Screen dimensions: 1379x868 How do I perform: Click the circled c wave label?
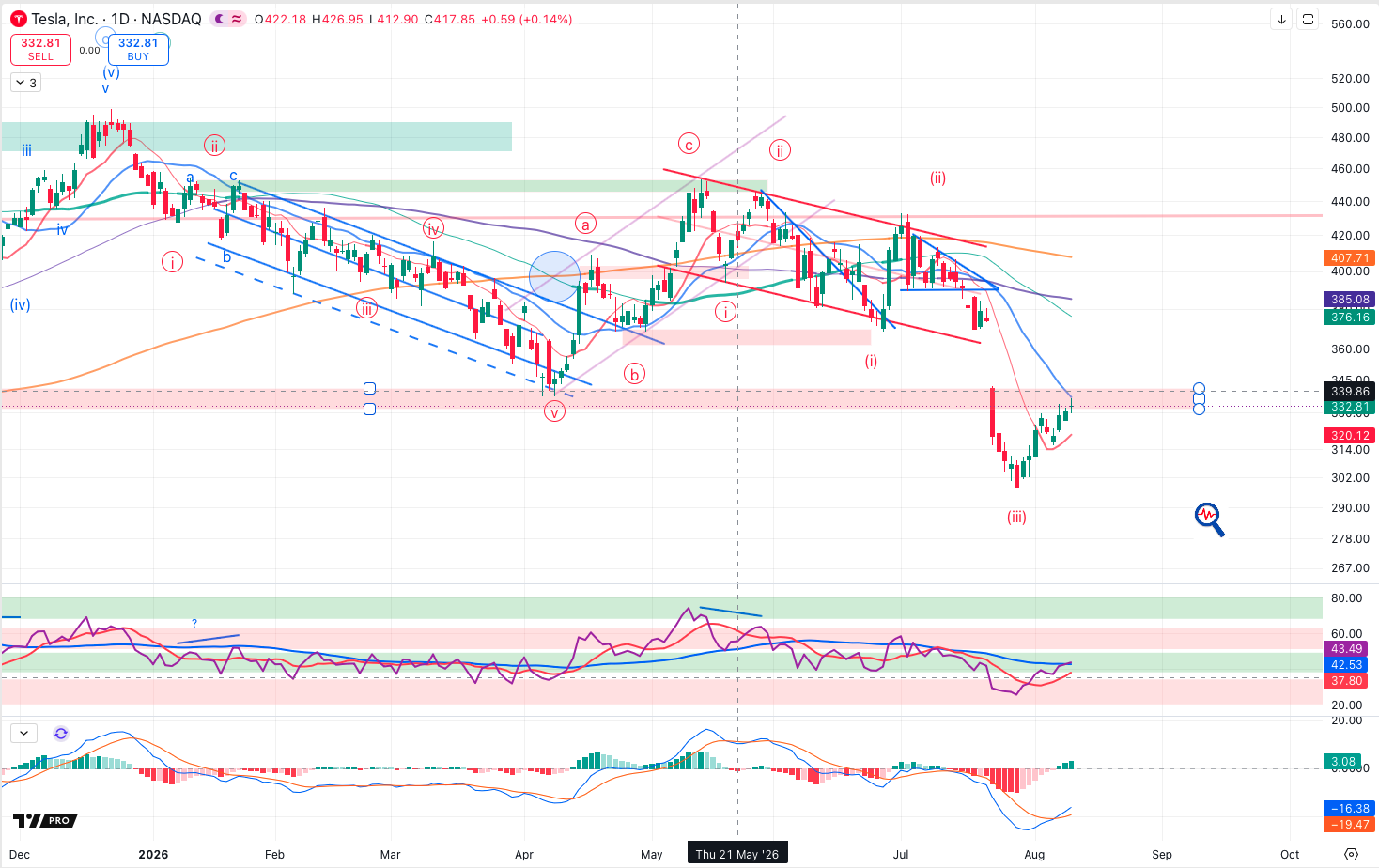pos(689,144)
